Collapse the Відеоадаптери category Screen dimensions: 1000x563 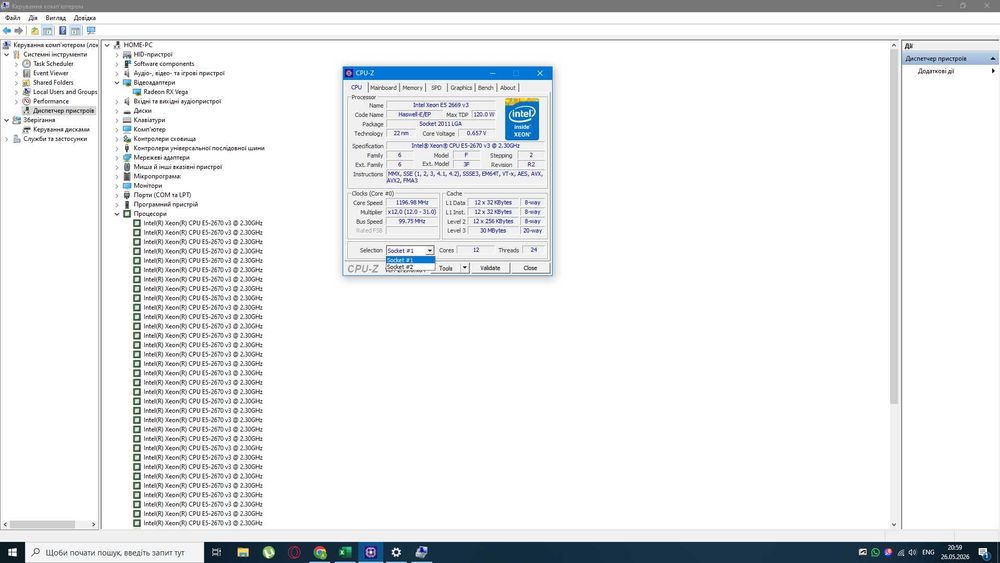[117, 83]
